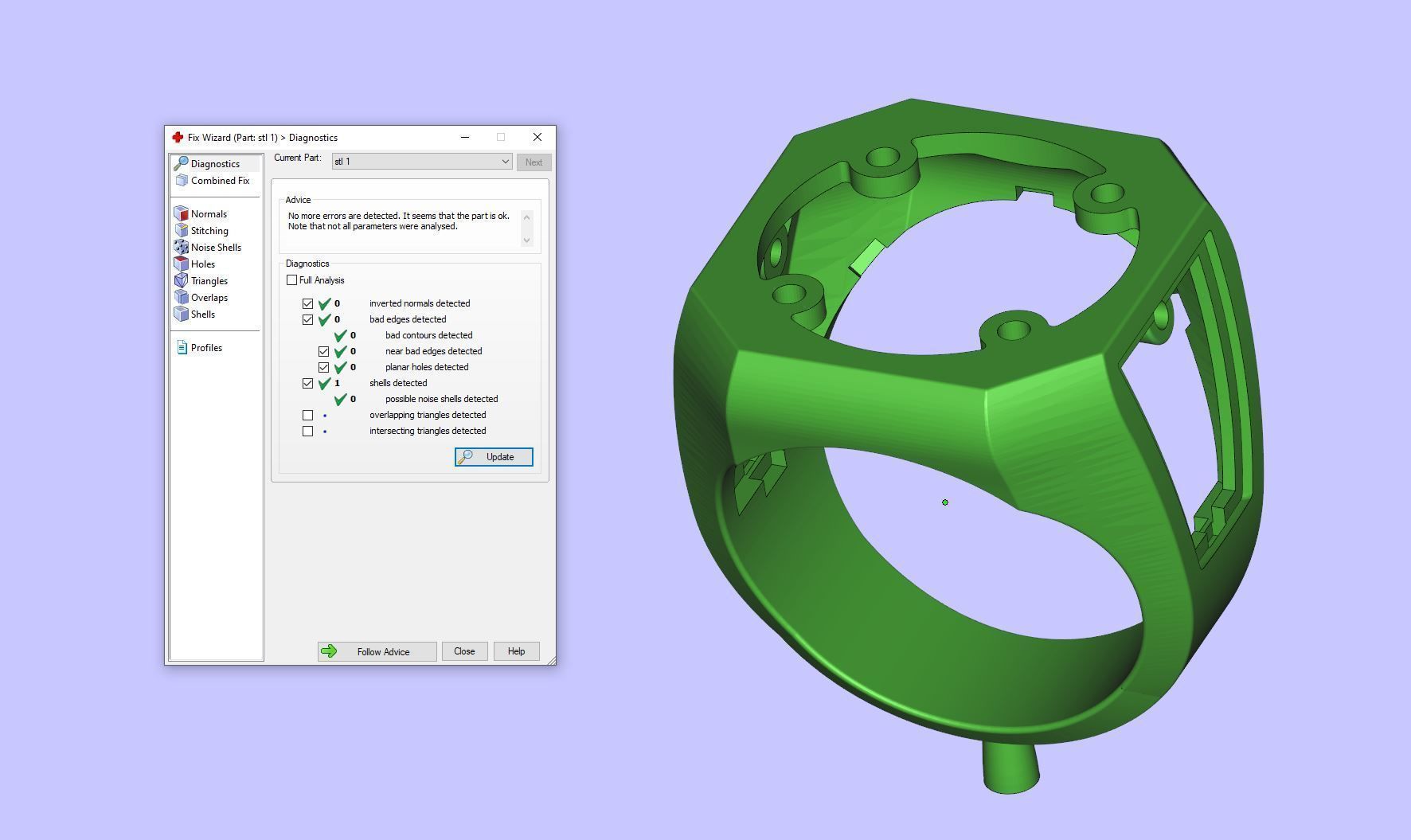Click the Fix Wizard resize grip corner
1411x840 pixels.
coord(551,660)
